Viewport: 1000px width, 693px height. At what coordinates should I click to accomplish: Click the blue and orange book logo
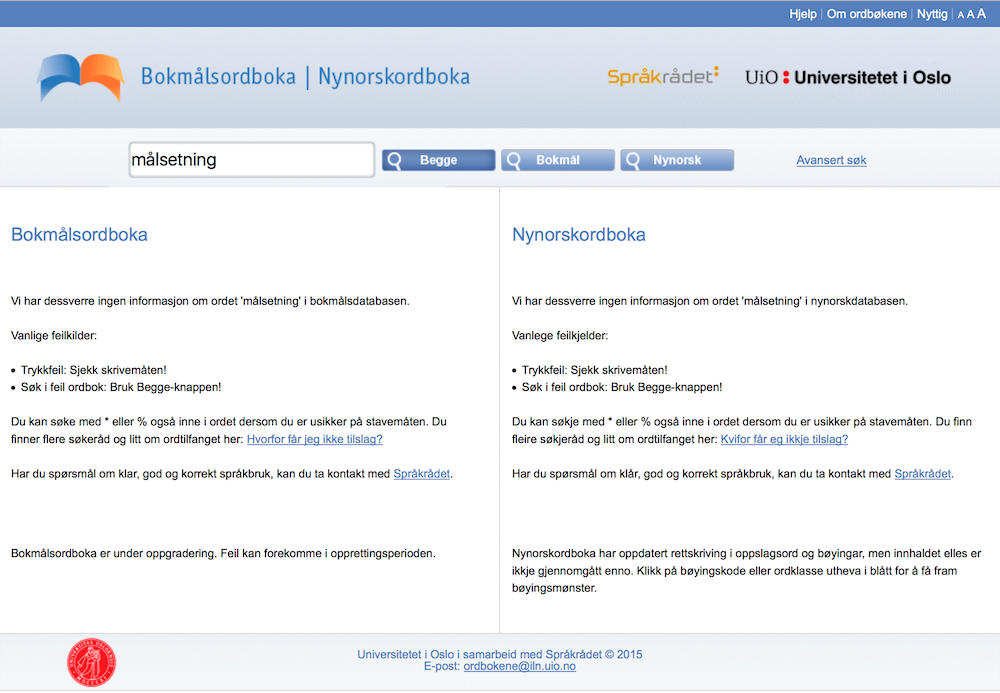click(80, 77)
